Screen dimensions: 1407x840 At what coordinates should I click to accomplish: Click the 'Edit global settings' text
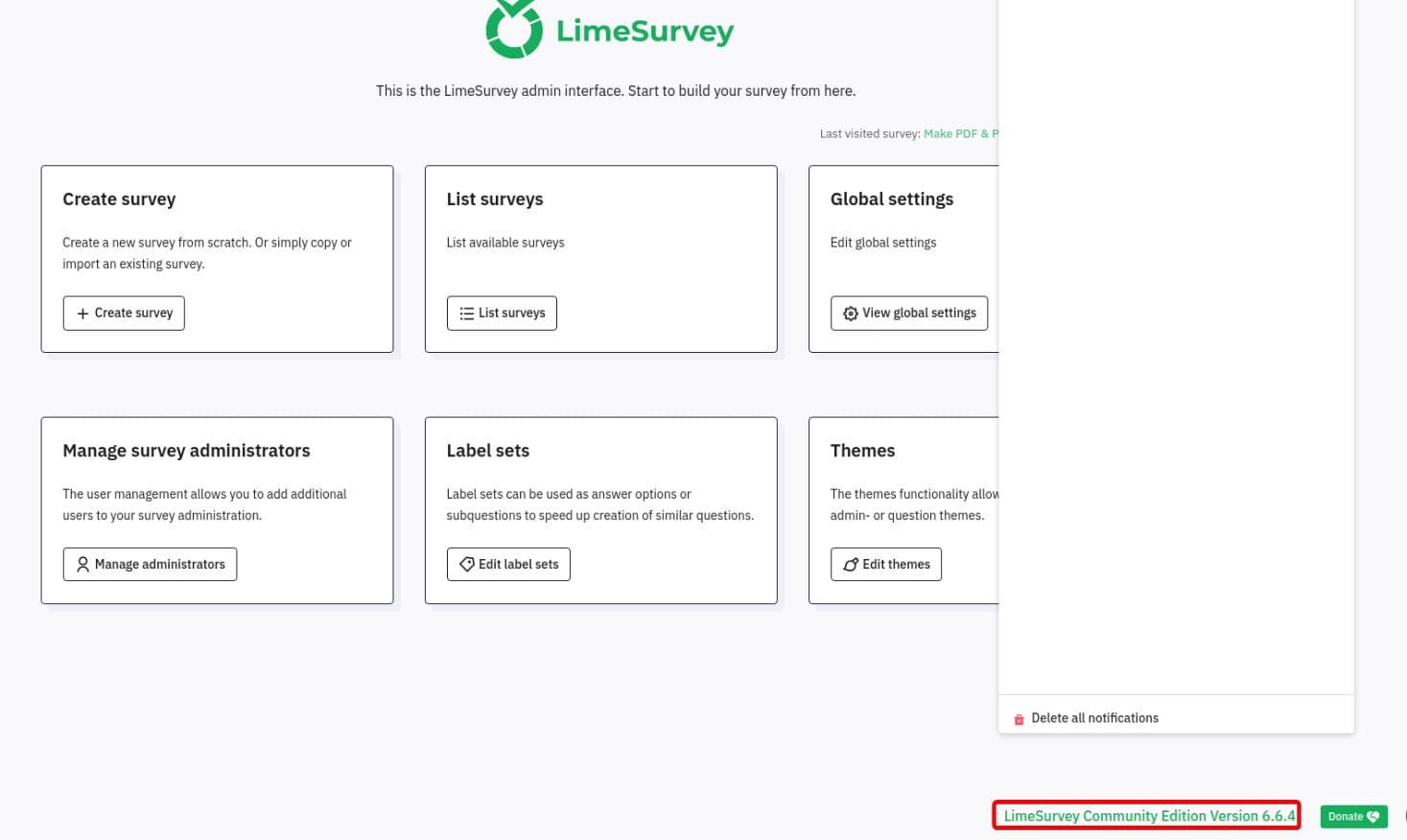click(x=883, y=243)
